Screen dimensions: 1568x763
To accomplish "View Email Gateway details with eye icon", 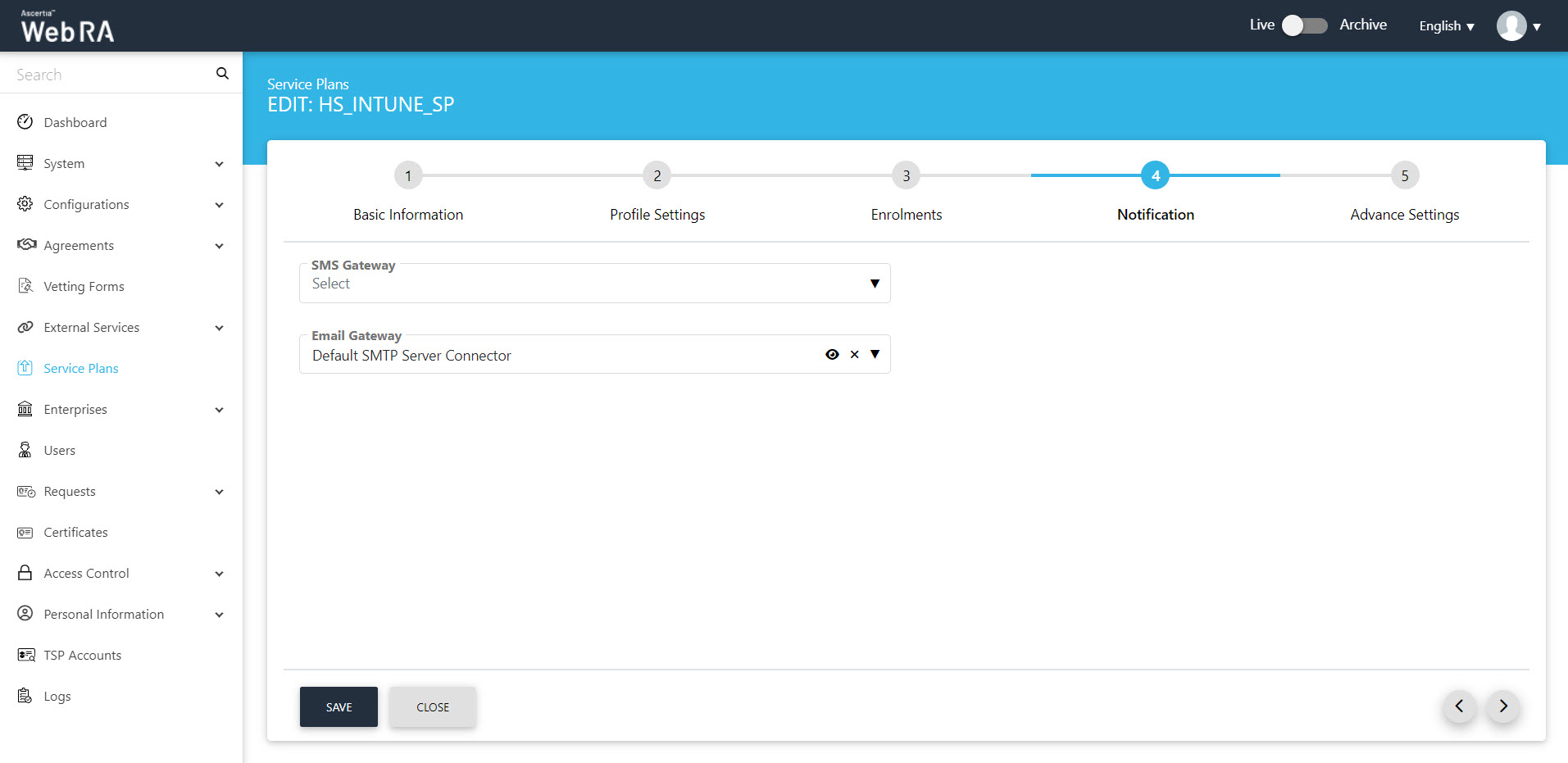I will coord(832,355).
